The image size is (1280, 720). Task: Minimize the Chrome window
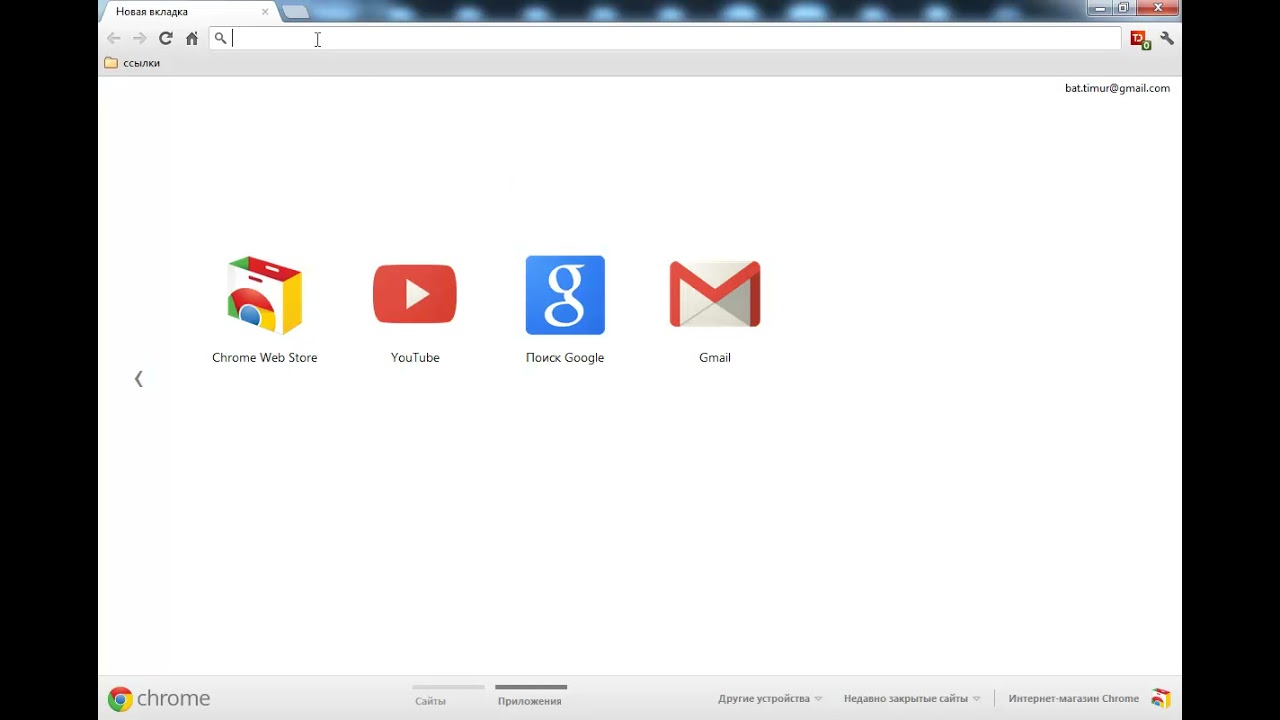[1101, 8]
